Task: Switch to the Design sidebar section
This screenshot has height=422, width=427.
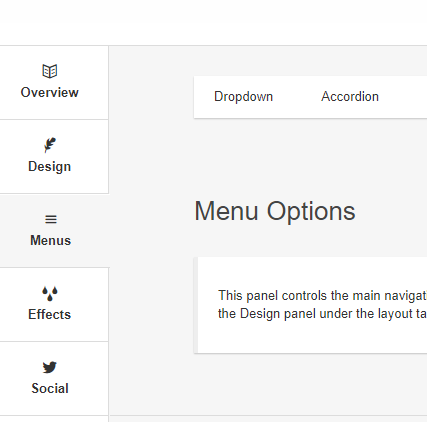Action: tap(50, 167)
